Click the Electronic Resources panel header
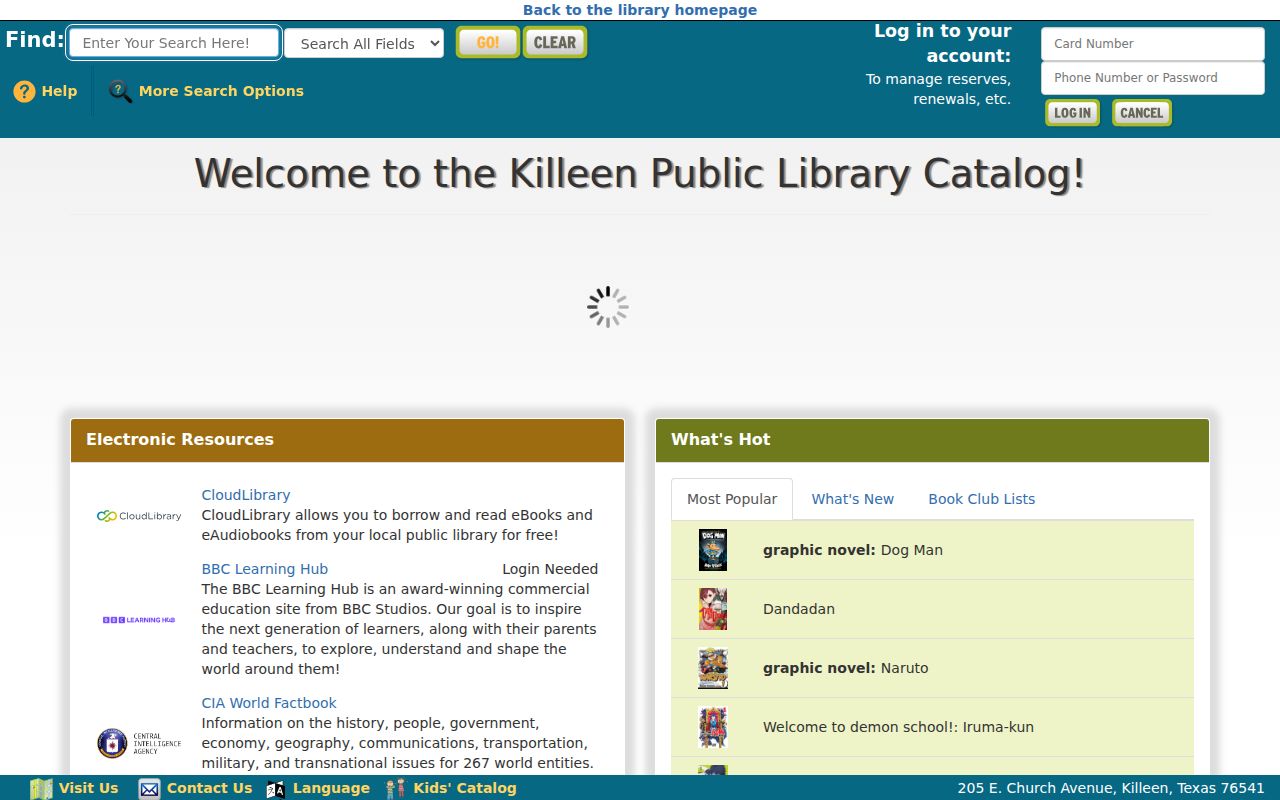Image resolution: width=1280 pixels, height=800 pixels. (x=347, y=440)
